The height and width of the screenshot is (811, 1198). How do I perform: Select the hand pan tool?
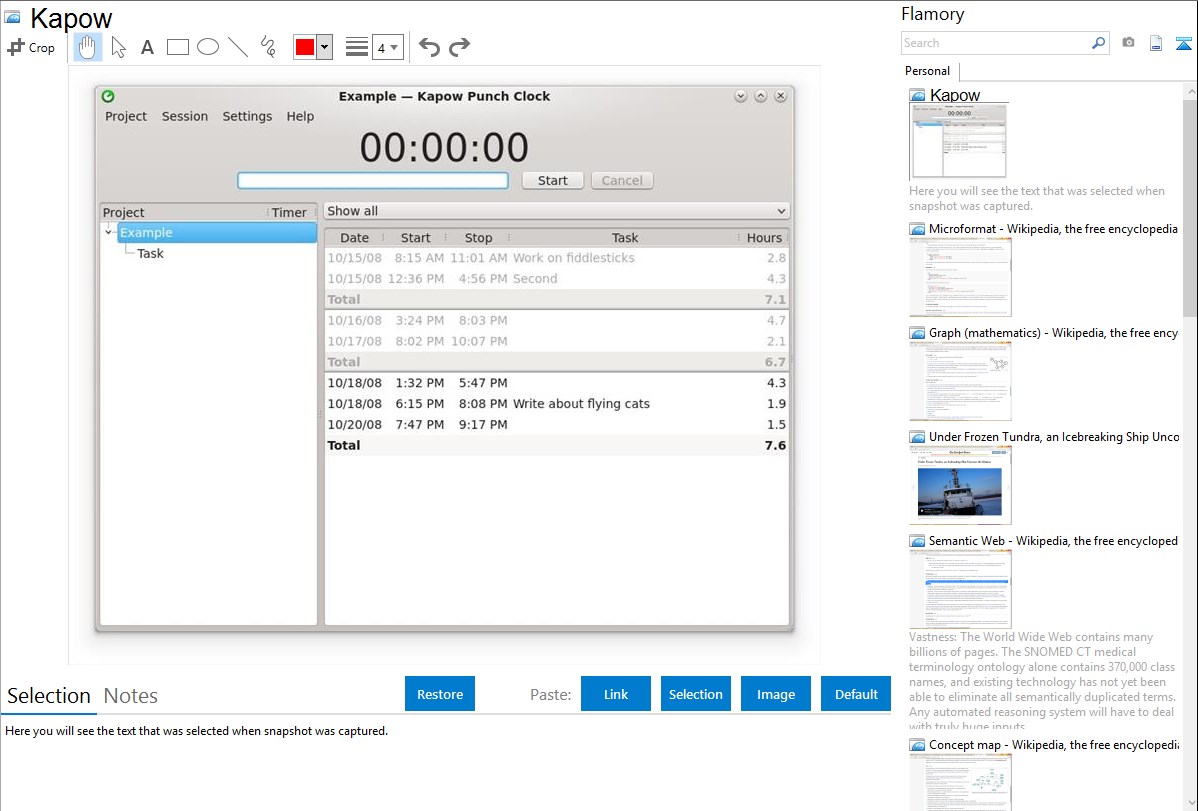pos(88,47)
